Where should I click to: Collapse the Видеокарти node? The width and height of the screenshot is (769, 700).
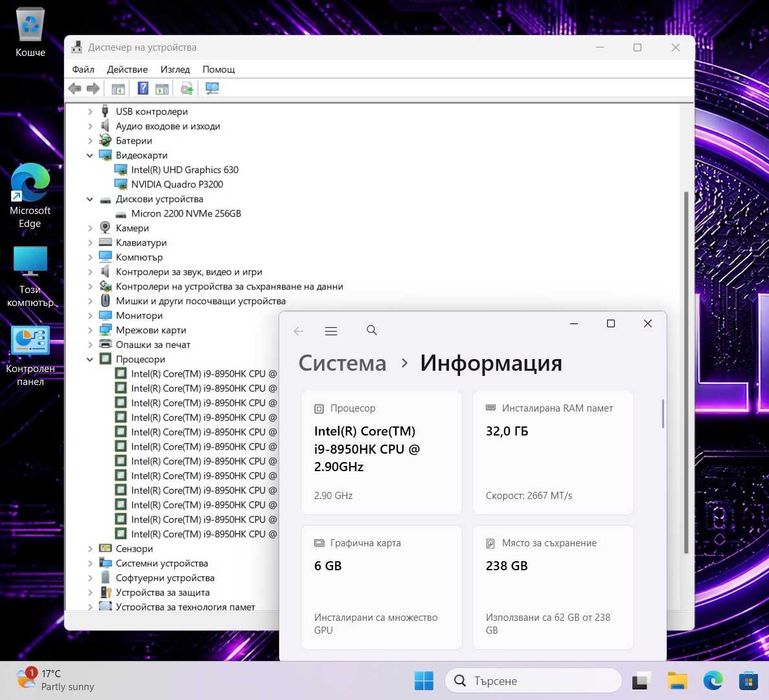pyautogui.click(x=90, y=156)
